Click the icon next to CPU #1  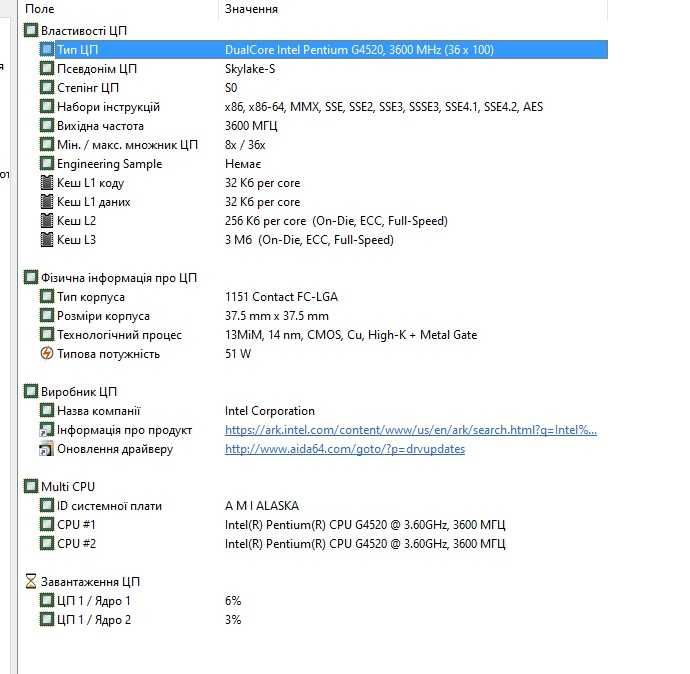pyautogui.click(x=47, y=524)
